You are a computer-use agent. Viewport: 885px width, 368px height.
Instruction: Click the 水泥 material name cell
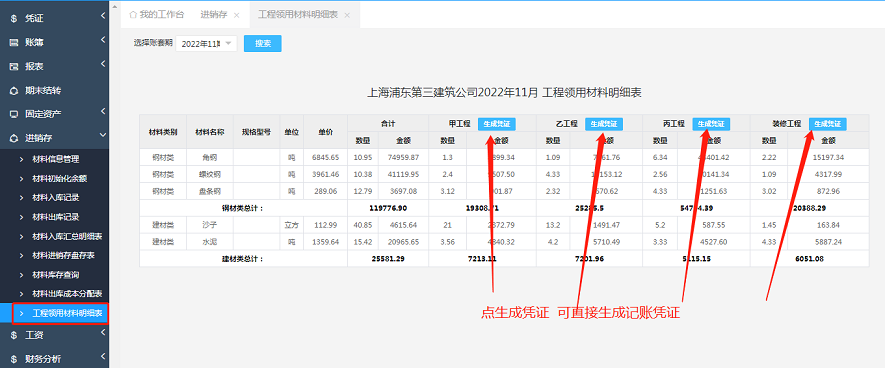pos(210,242)
